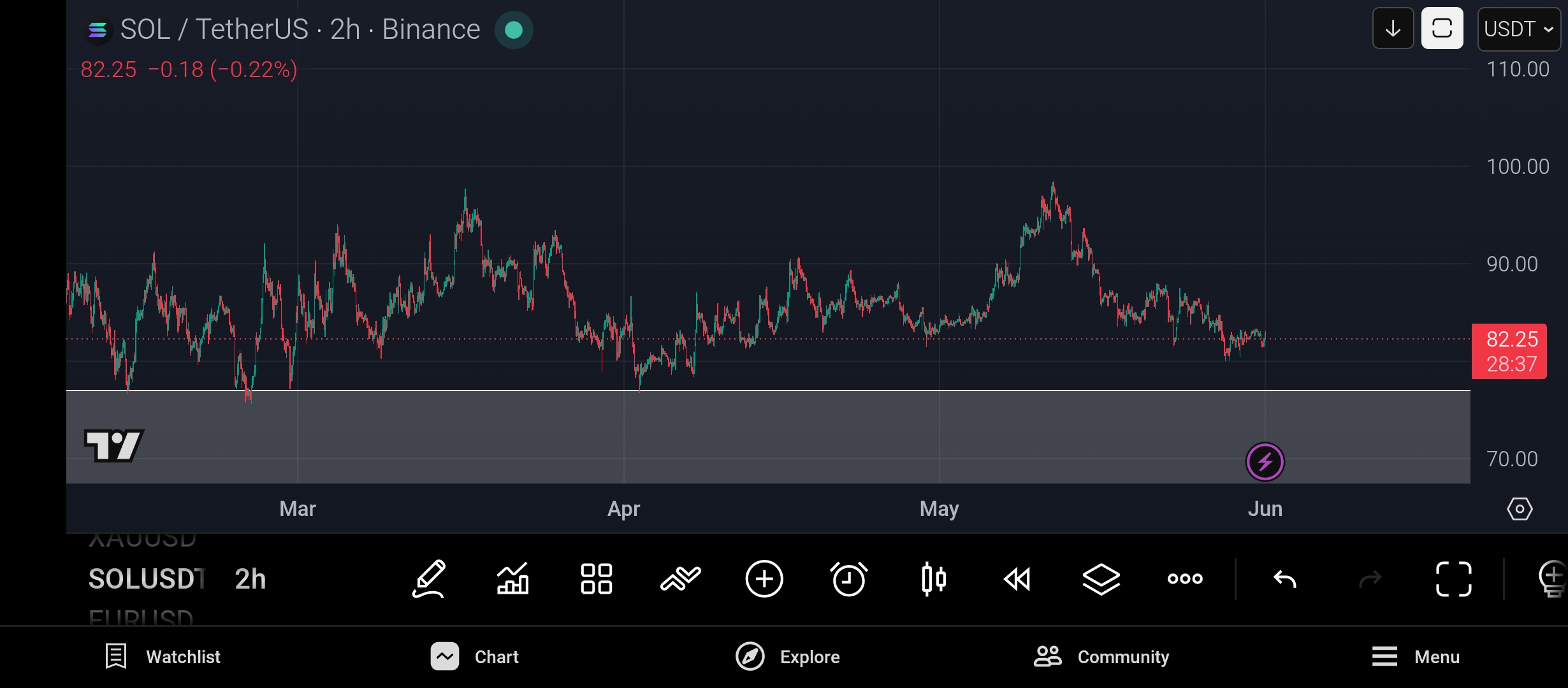Screen dimensions: 1568x688
Task: Click the 90.00 price axis label
Action: (x=1512, y=264)
